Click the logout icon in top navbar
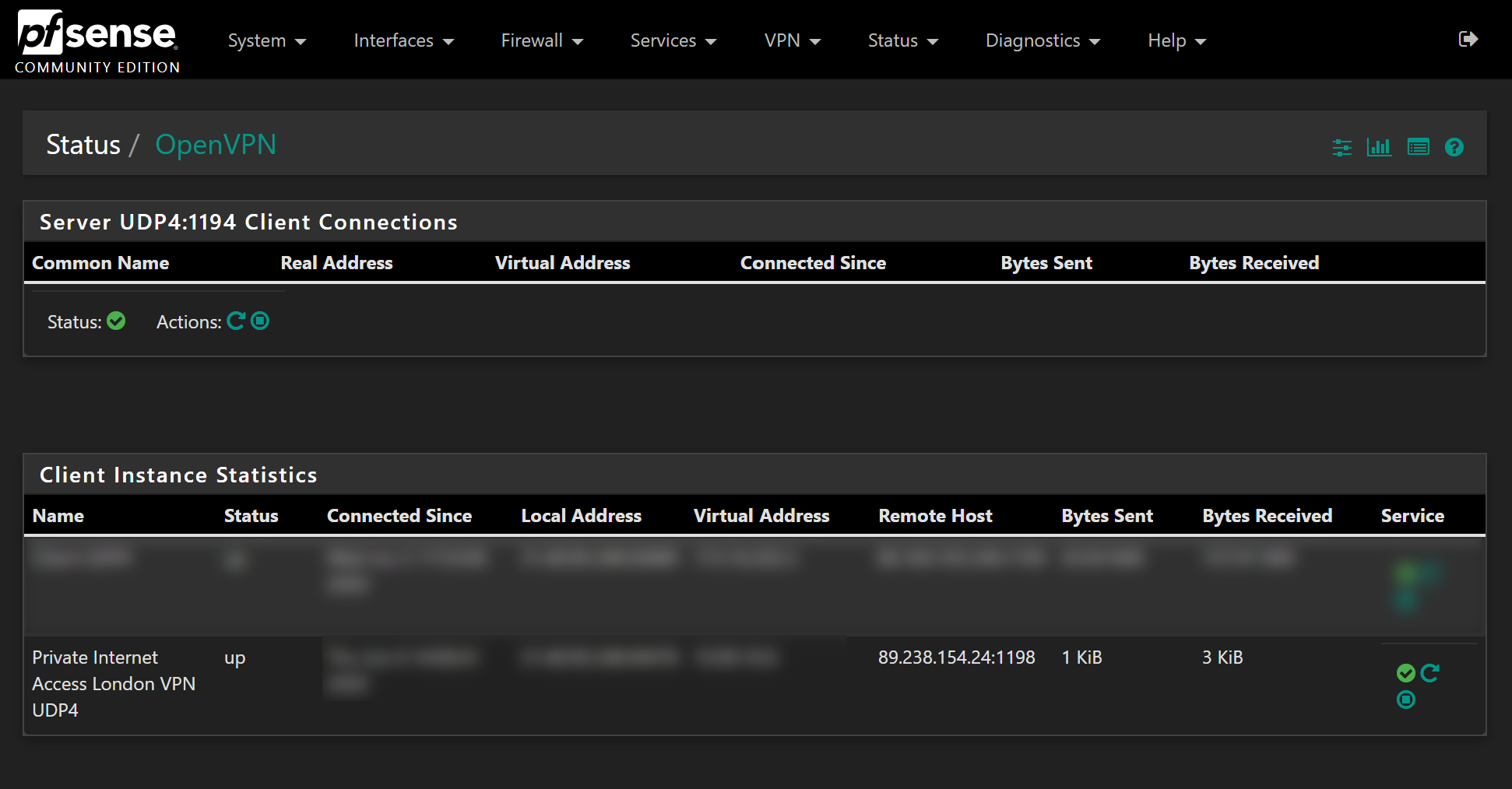1512x789 pixels. 1468,39
